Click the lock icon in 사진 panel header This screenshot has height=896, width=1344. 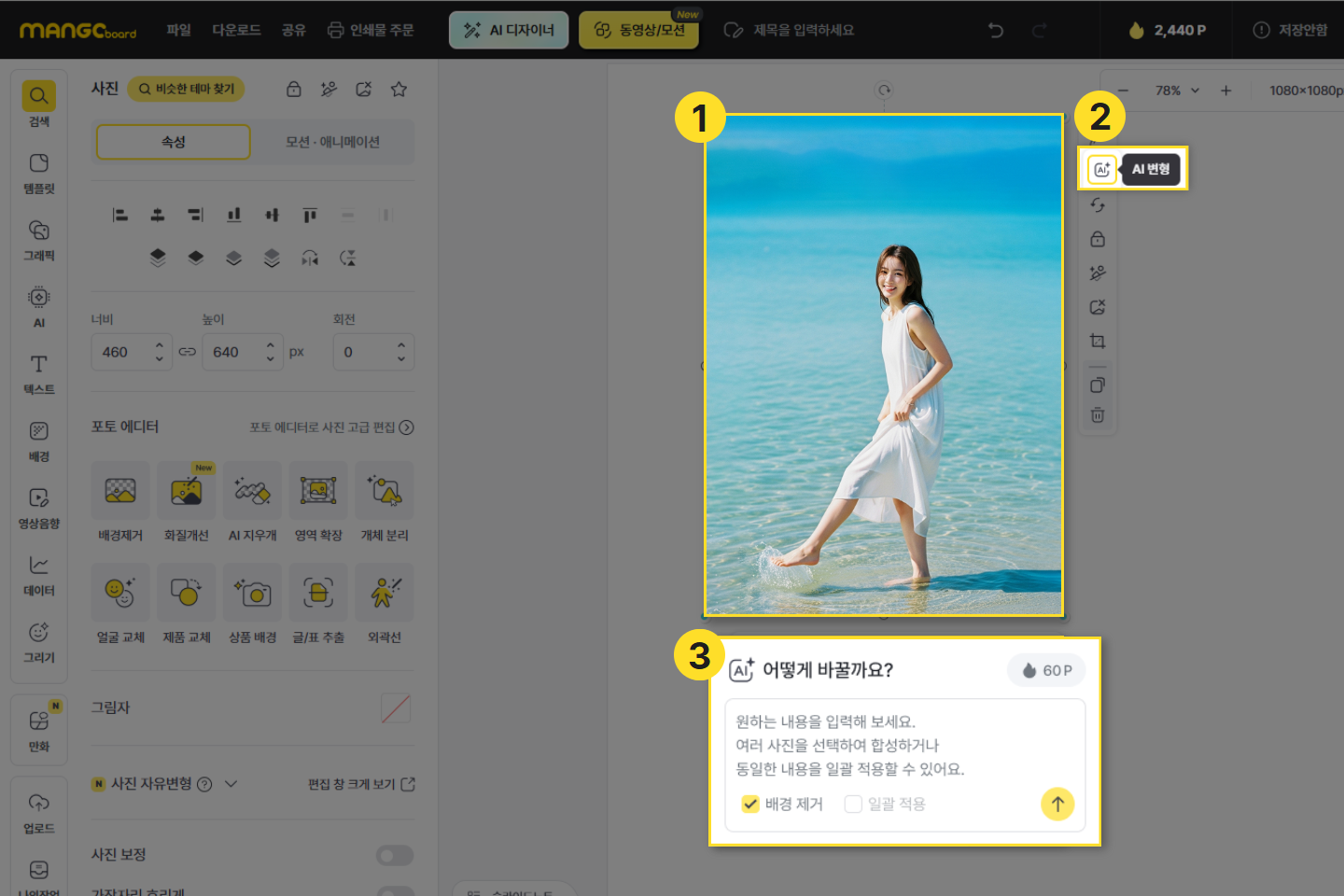[293, 90]
